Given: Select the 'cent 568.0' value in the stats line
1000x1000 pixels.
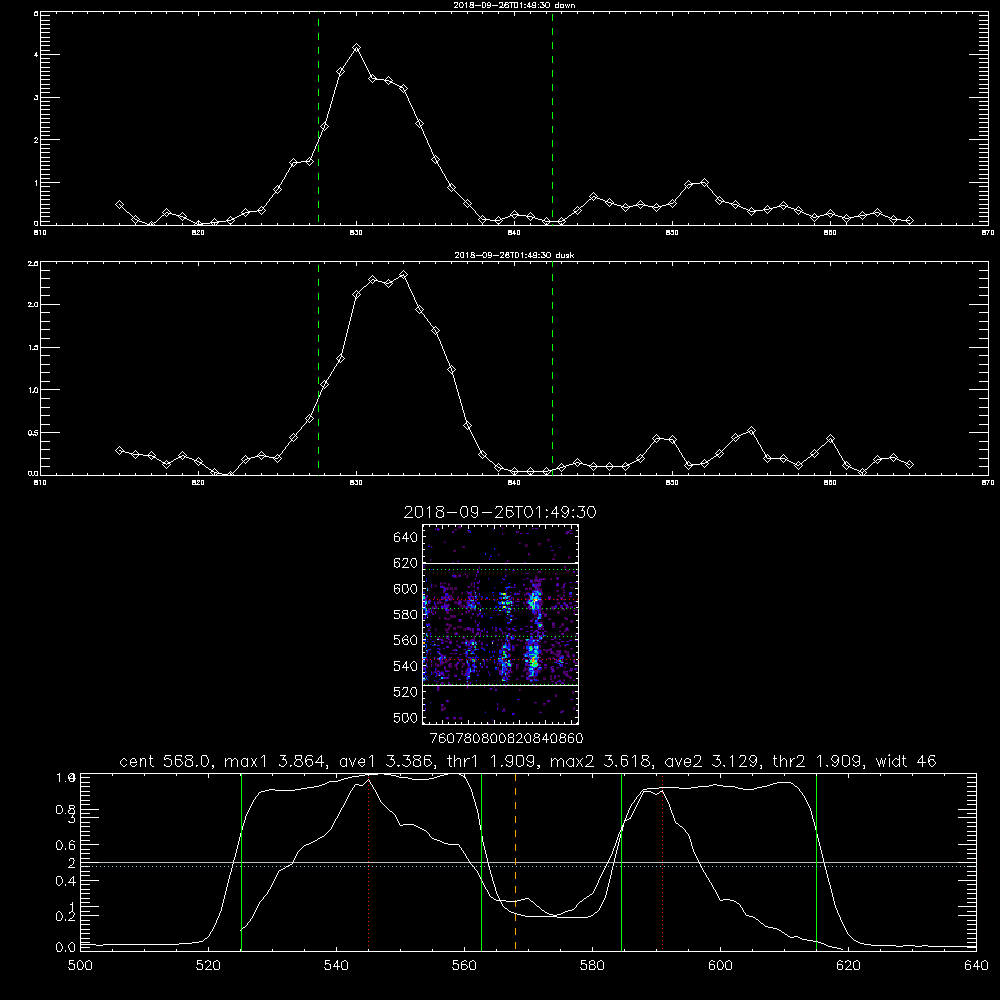Looking at the screenshot, I should point(165,761).
